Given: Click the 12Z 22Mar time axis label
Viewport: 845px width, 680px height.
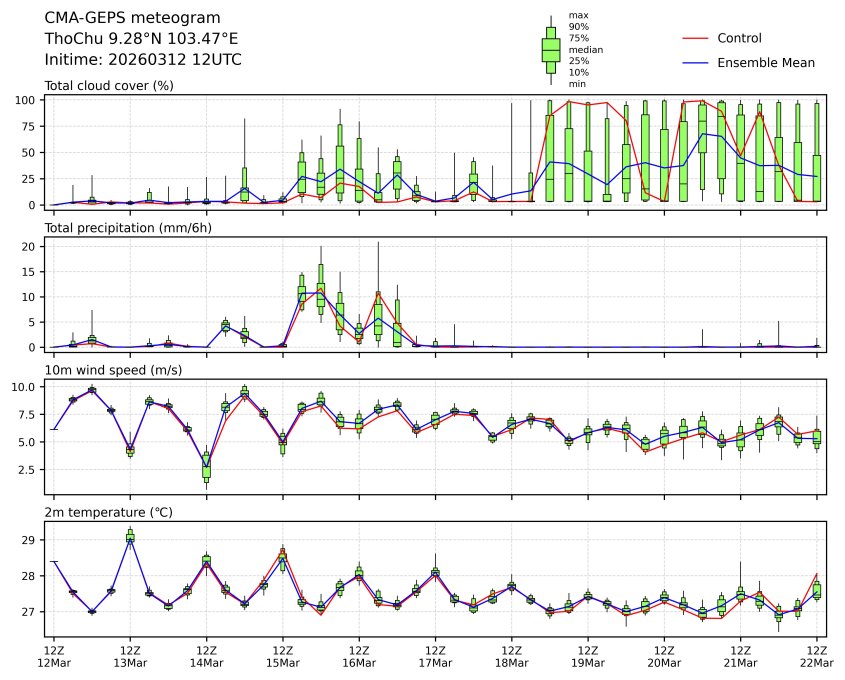Looking at the screenshot, I should (817, 657).
